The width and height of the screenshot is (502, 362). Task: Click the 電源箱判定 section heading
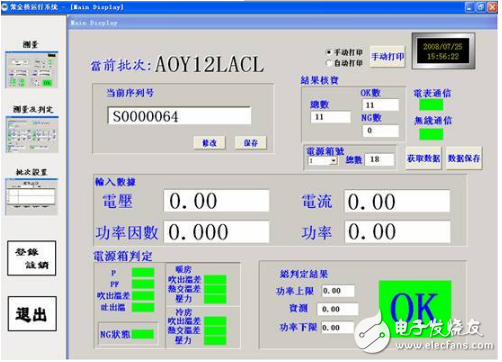[123, 256]
